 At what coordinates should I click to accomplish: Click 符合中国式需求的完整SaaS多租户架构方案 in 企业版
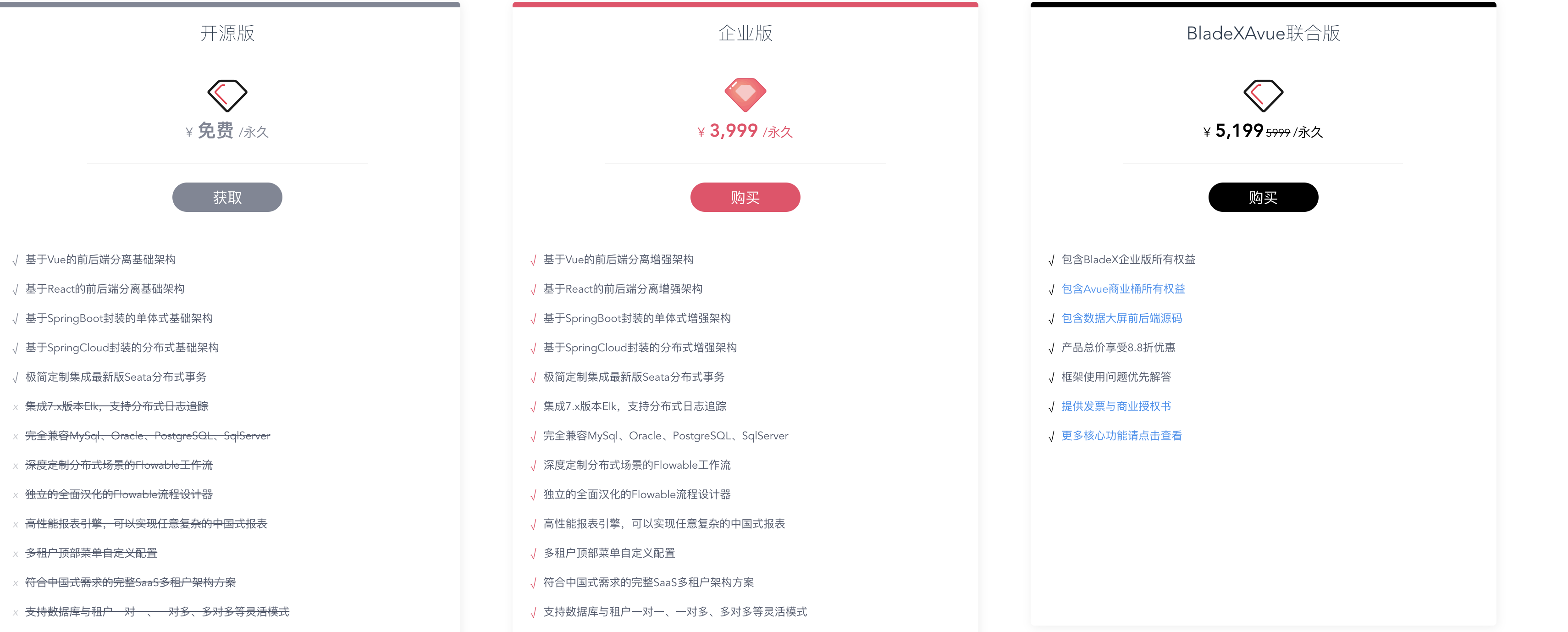click(648, 582)
